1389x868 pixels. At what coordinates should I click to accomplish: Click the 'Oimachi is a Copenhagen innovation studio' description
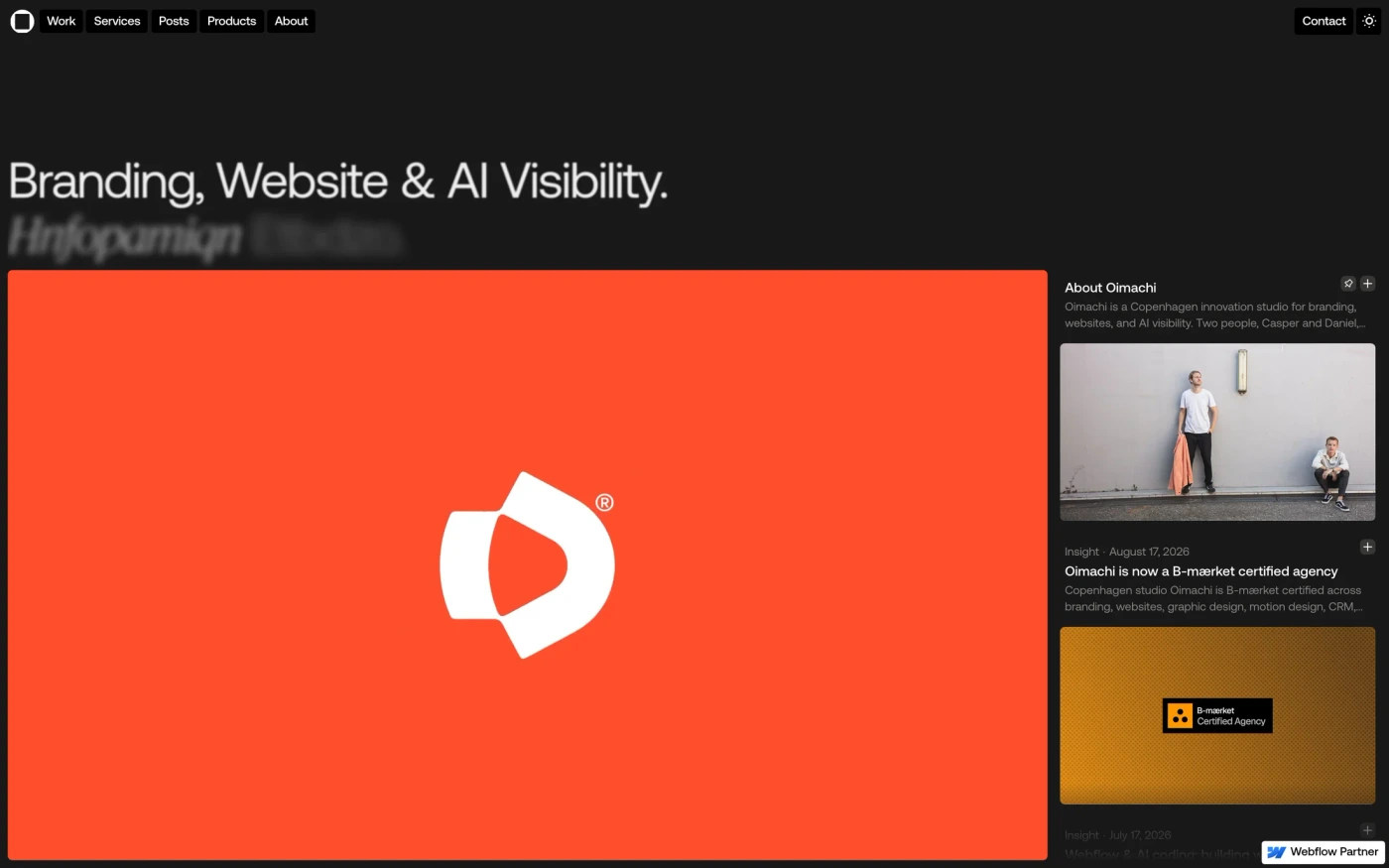pyautogui.click(x=1214, y=315)
